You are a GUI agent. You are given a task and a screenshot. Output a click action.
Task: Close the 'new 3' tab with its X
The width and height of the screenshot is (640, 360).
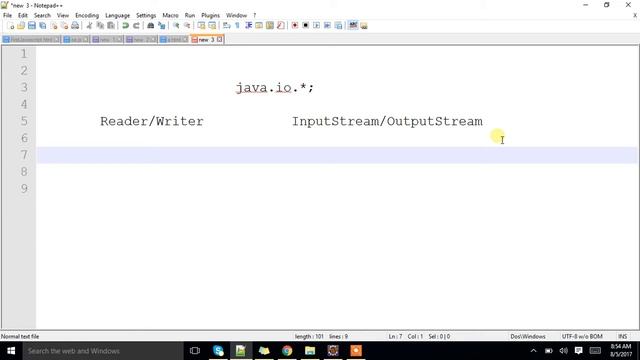pos(220,40)
